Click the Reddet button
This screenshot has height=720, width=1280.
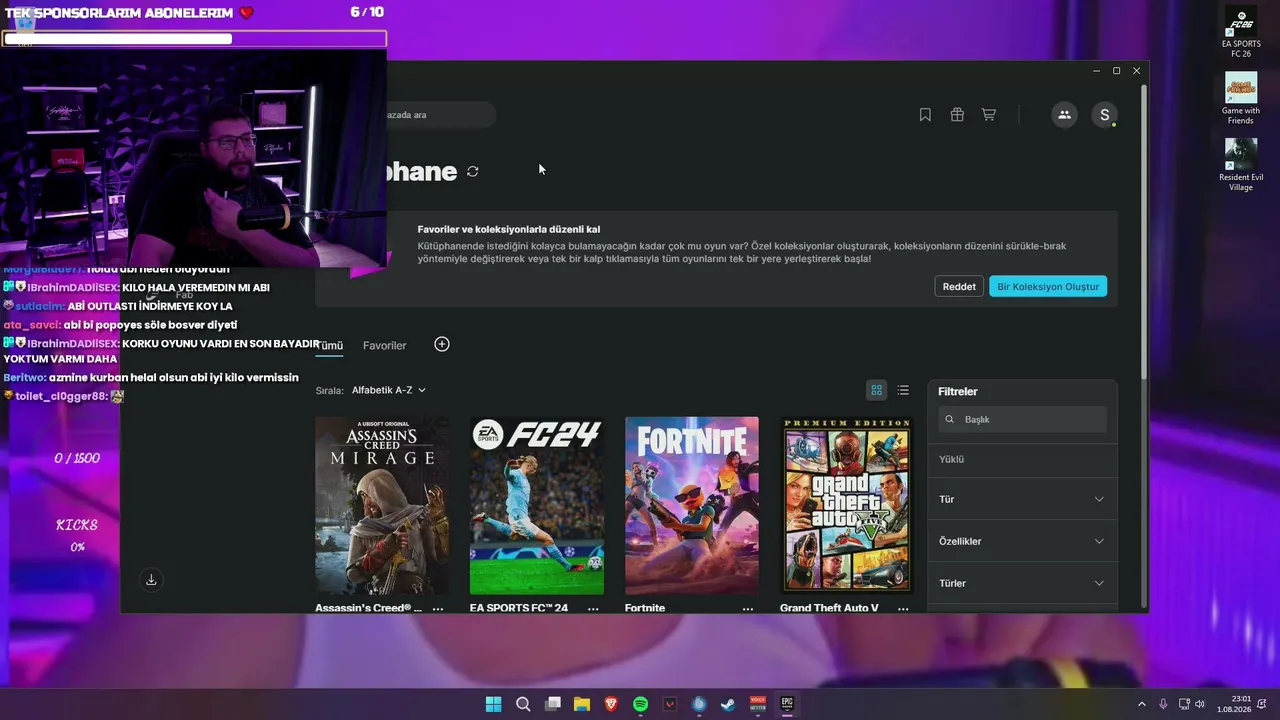point(959,287)
